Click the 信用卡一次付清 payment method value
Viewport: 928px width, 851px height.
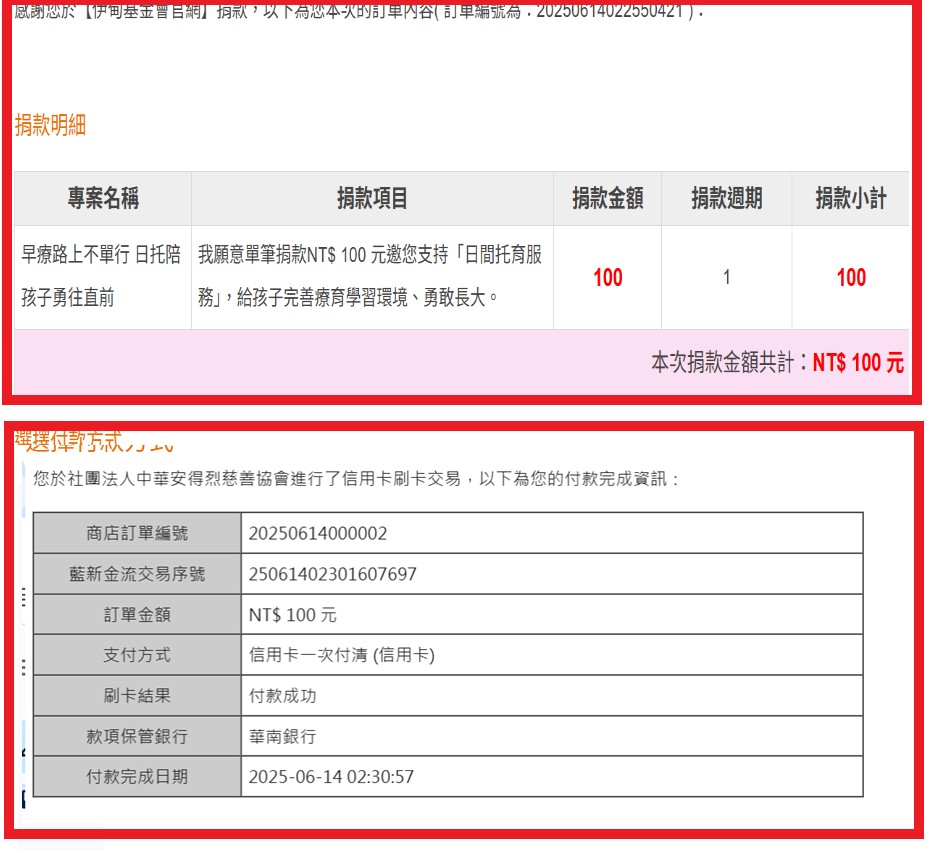click(341, 655)
